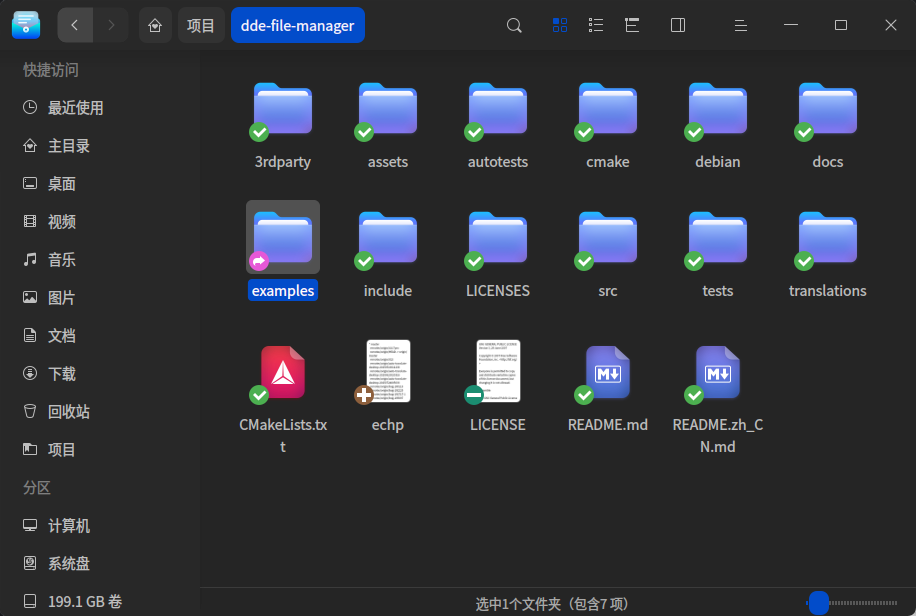The width and height of the screenshot is (916, 616).
Task: Switch to list view
Action: point(596,25)
